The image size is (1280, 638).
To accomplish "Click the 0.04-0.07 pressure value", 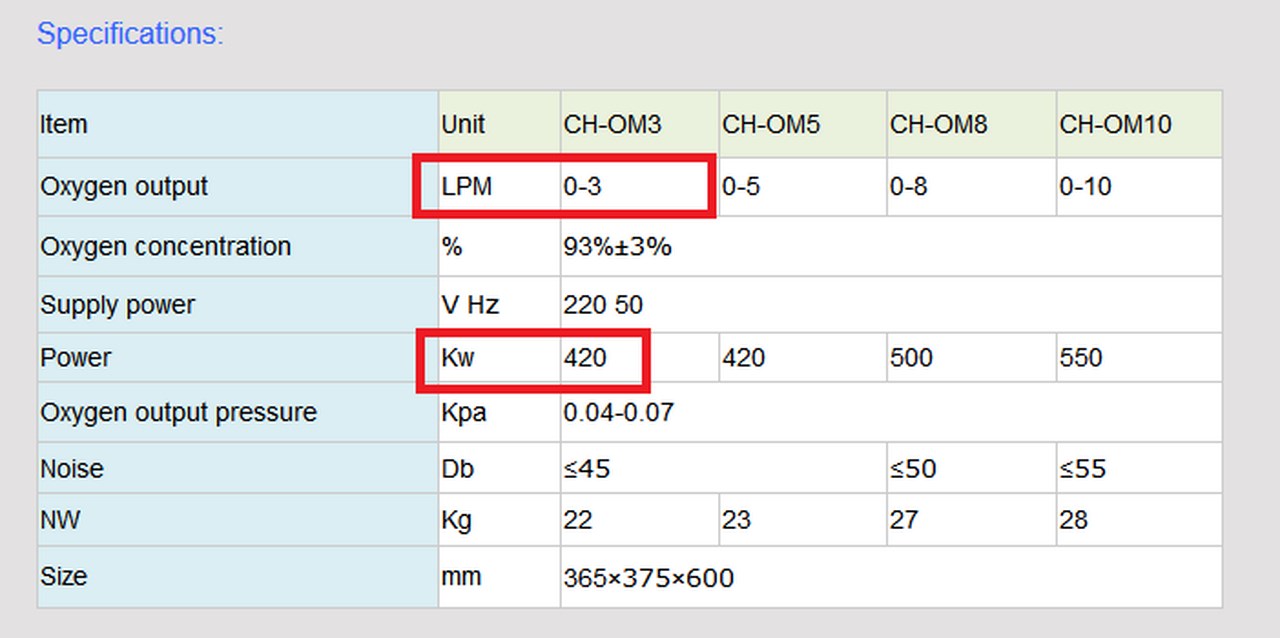I will 618,413.
